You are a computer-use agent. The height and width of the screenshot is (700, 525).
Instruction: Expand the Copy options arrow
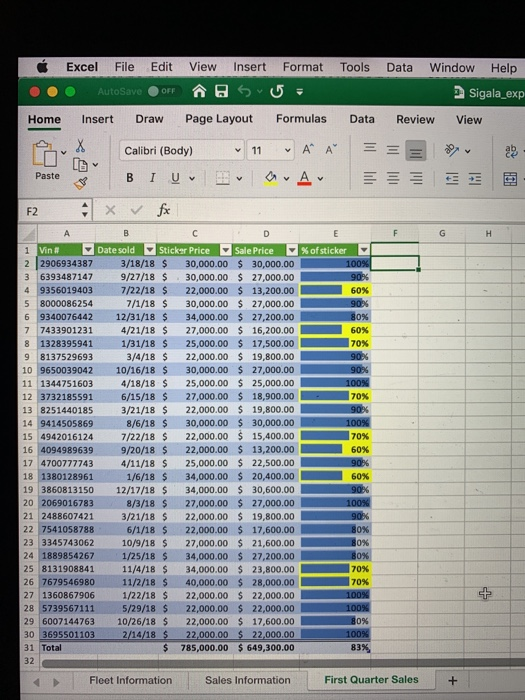tap(95, 165)
